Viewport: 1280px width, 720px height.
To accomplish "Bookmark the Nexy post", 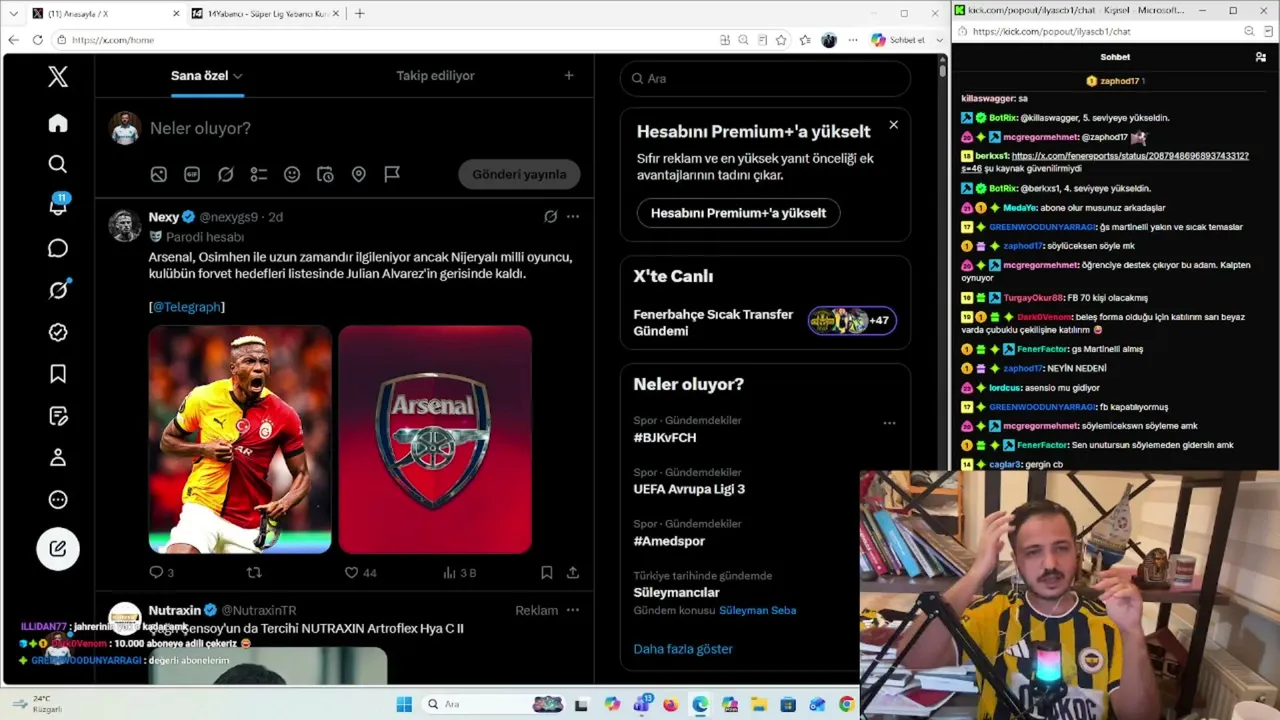I will pos(546,573).
